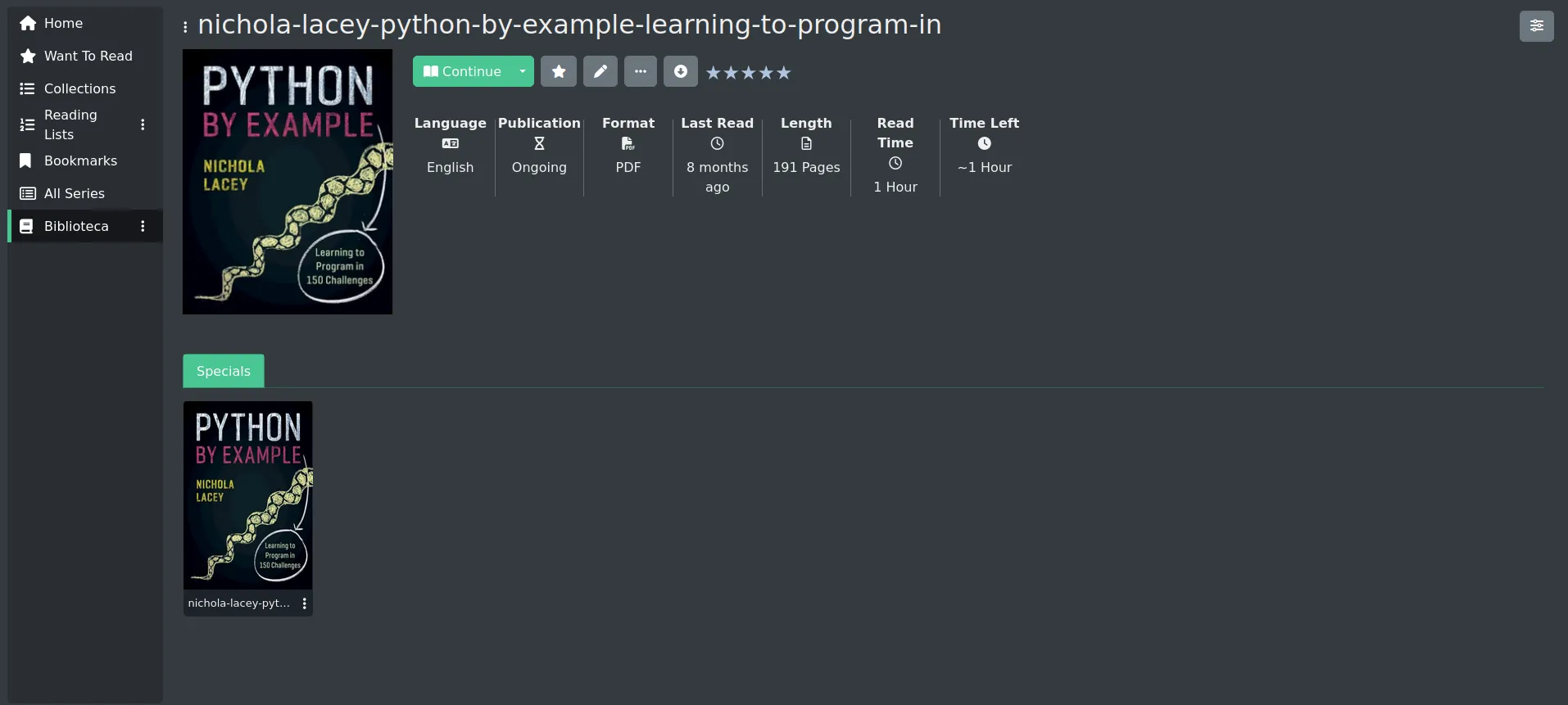Expand the Continue button dropdown arrow
Viewport: 1568px width, 705px height.
523,71
